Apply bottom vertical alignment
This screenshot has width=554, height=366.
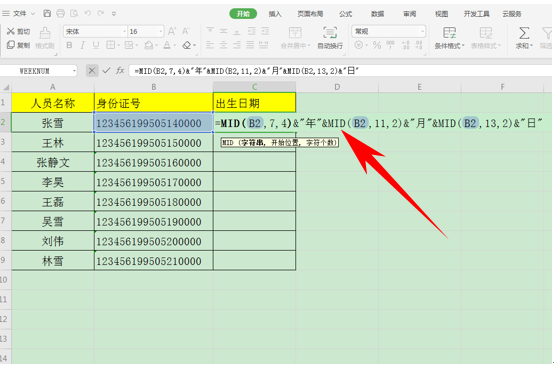click(237, 31)
